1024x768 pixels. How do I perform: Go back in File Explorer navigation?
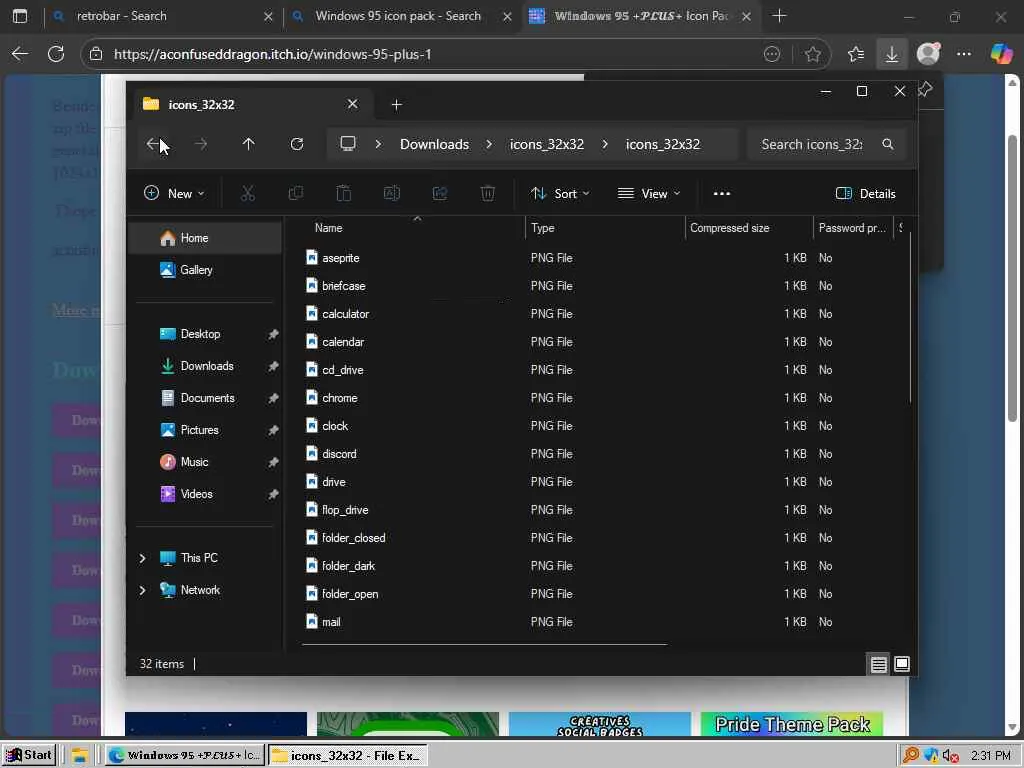click(x=152, y=144)
